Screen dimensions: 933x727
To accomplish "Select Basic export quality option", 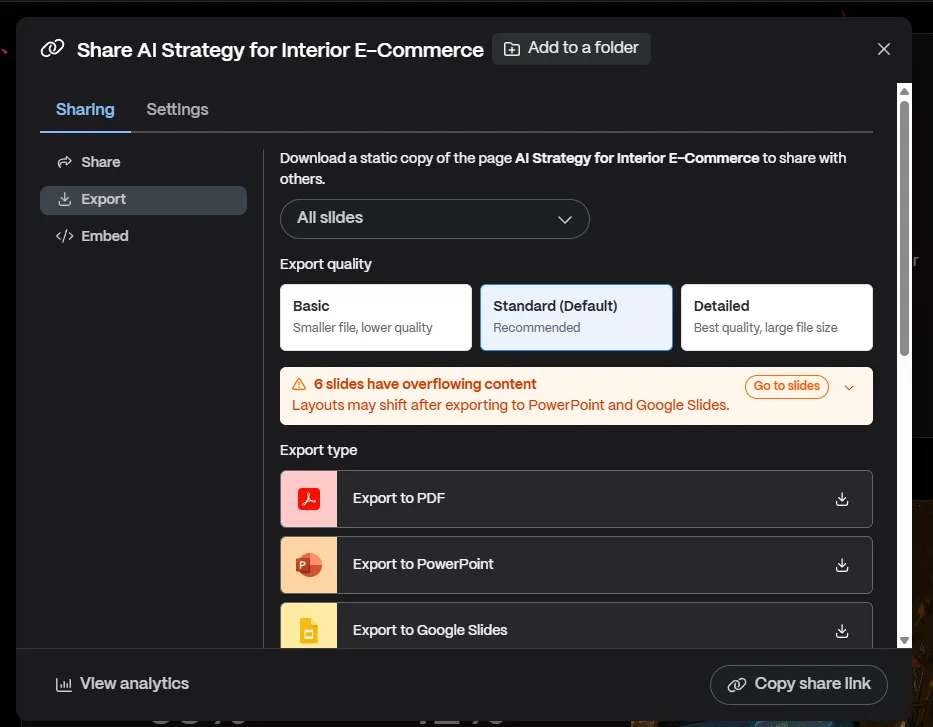I will (375, 317).
